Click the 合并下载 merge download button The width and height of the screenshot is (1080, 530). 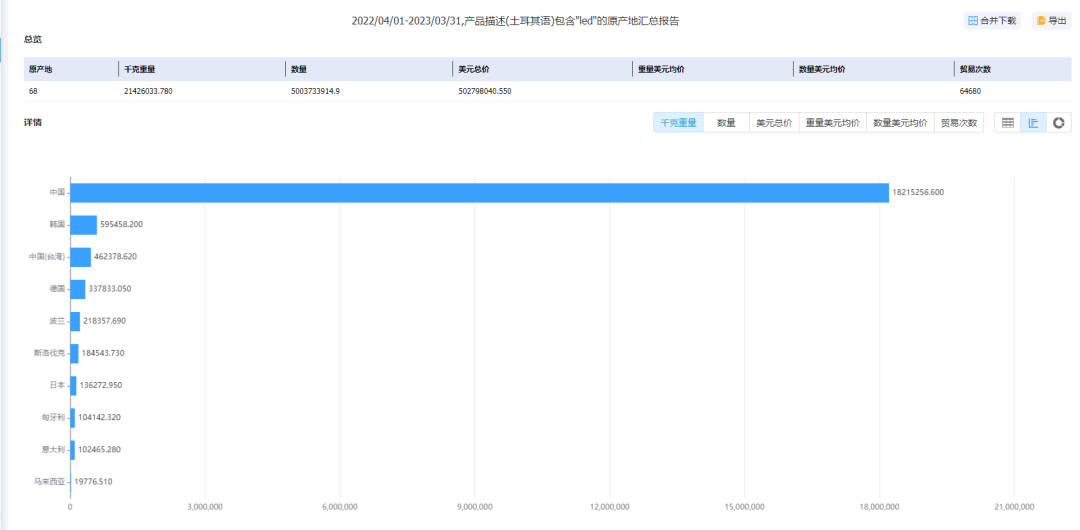991,20
